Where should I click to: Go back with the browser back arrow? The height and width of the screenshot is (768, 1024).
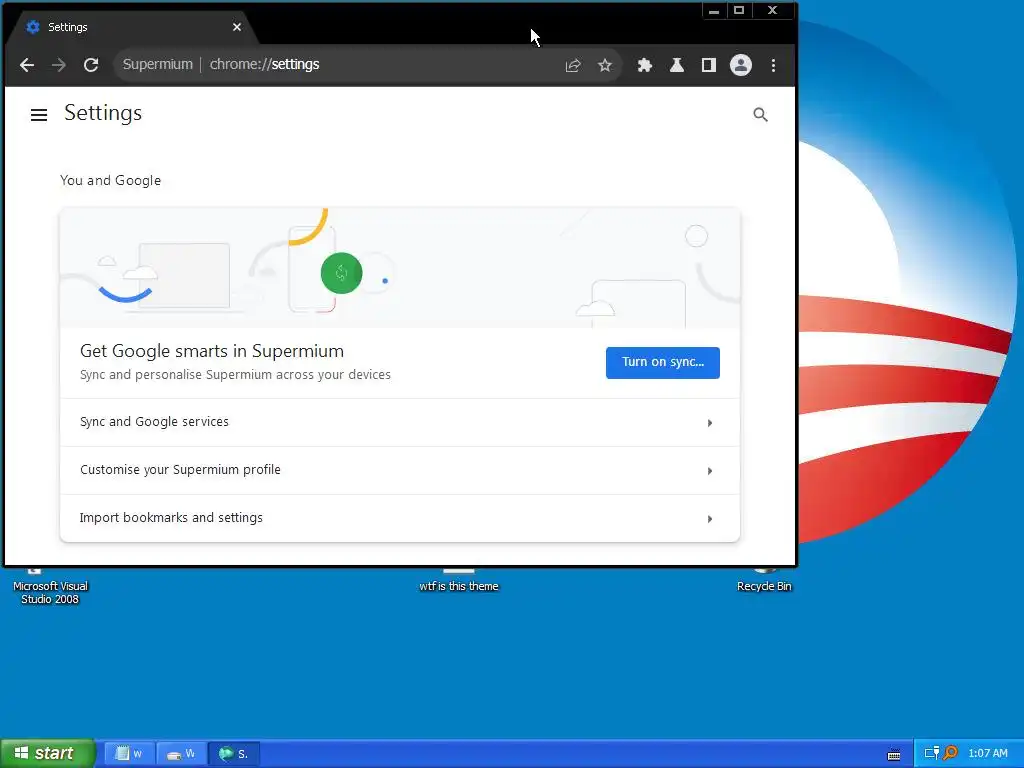27,65
